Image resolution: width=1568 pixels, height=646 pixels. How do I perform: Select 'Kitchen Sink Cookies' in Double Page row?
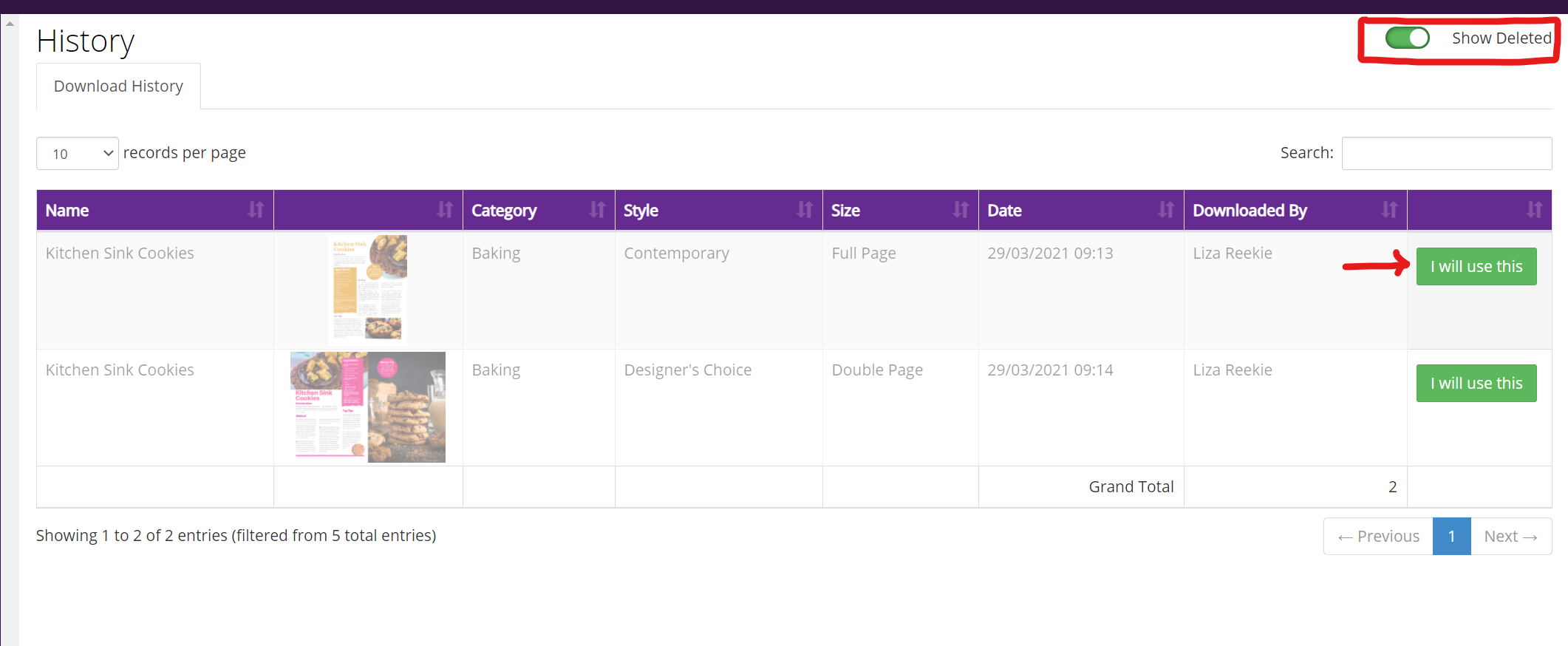point(120,370)
